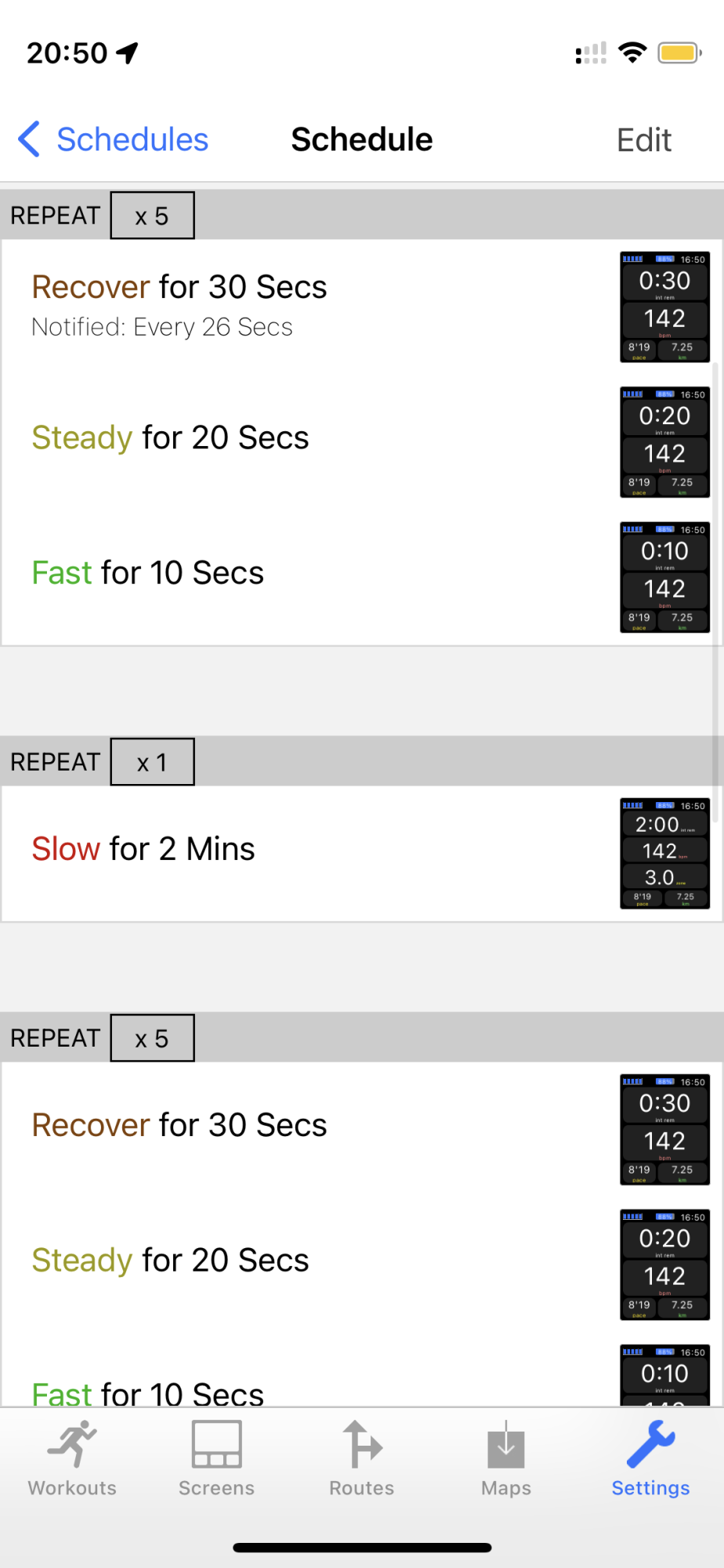Tap the battery icon in status bar

coord(679,53)
